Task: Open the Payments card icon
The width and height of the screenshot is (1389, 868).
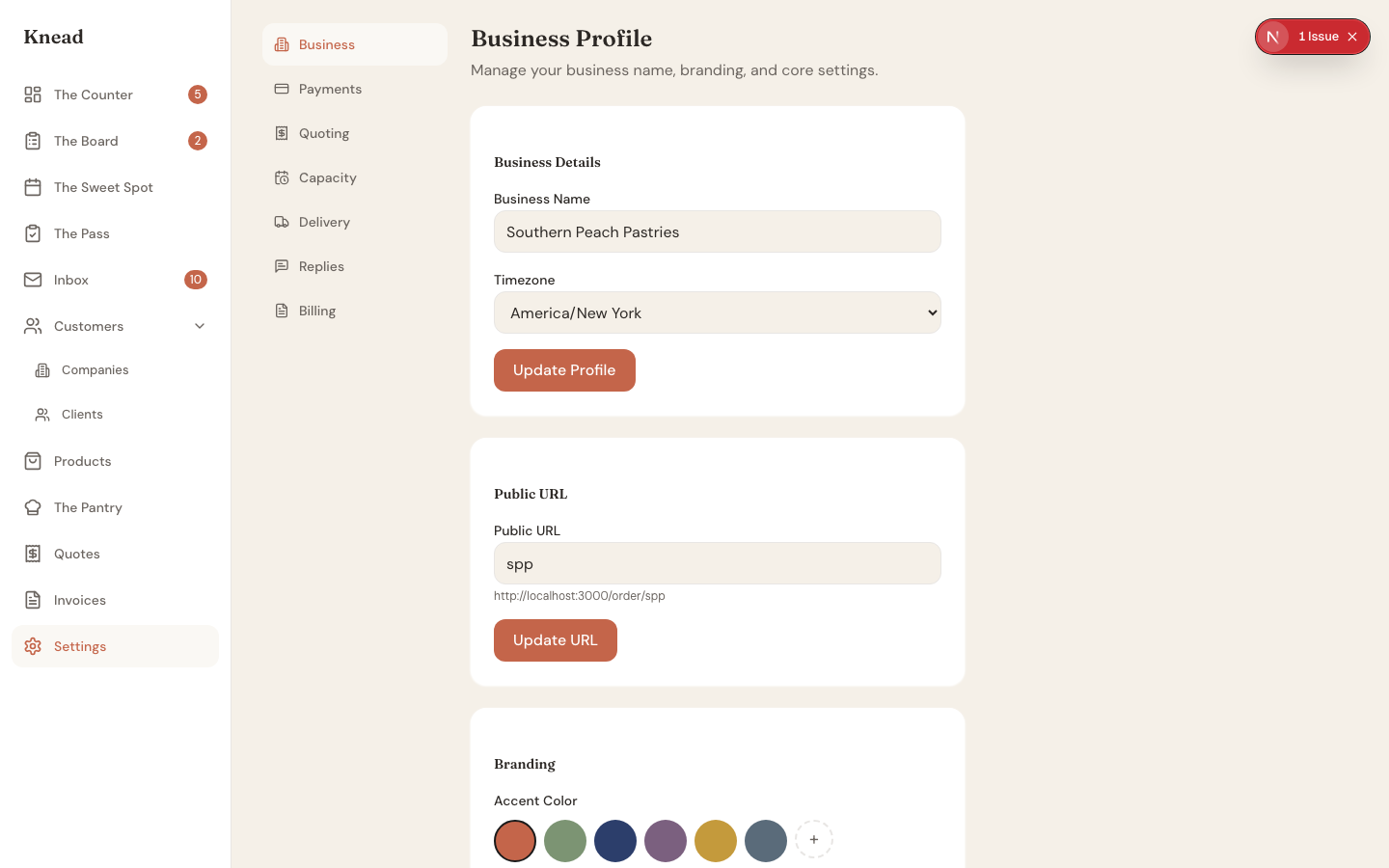Action: click(x=281, y=89)
